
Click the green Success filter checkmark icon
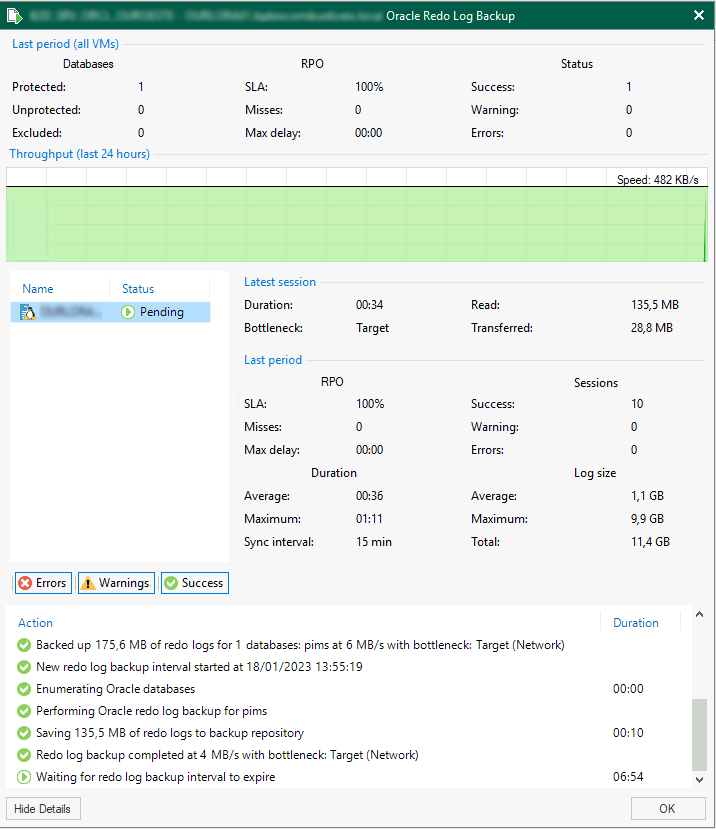[171, 583]
